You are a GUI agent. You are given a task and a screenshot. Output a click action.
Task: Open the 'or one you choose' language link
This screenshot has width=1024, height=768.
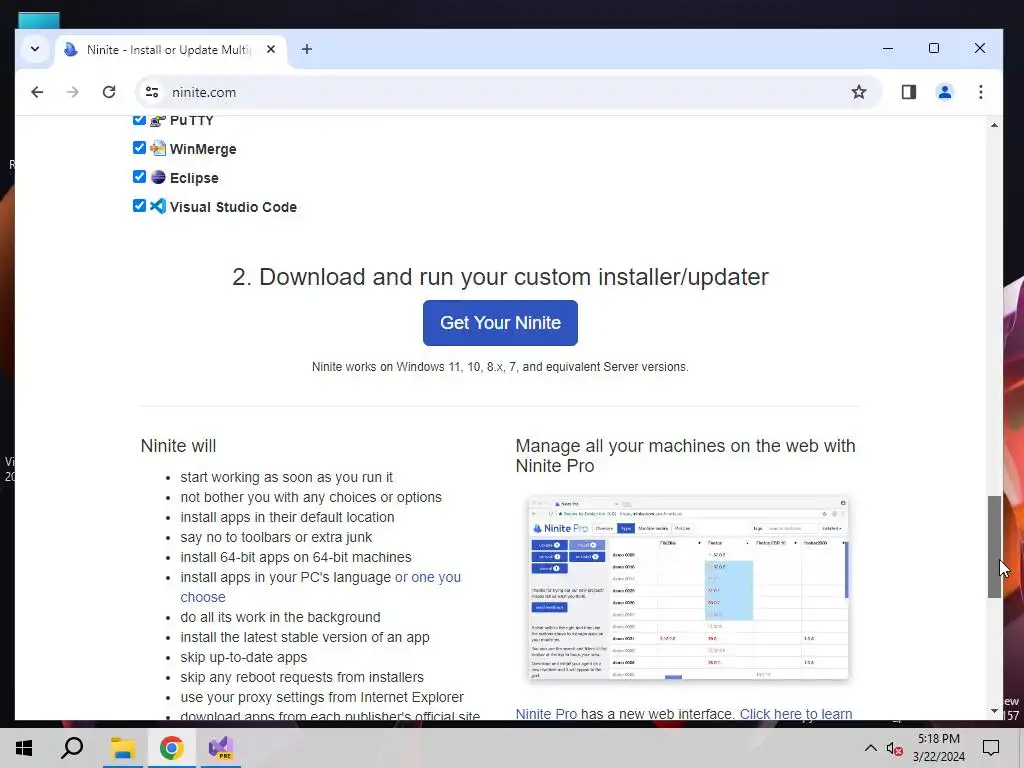[321, 587]
